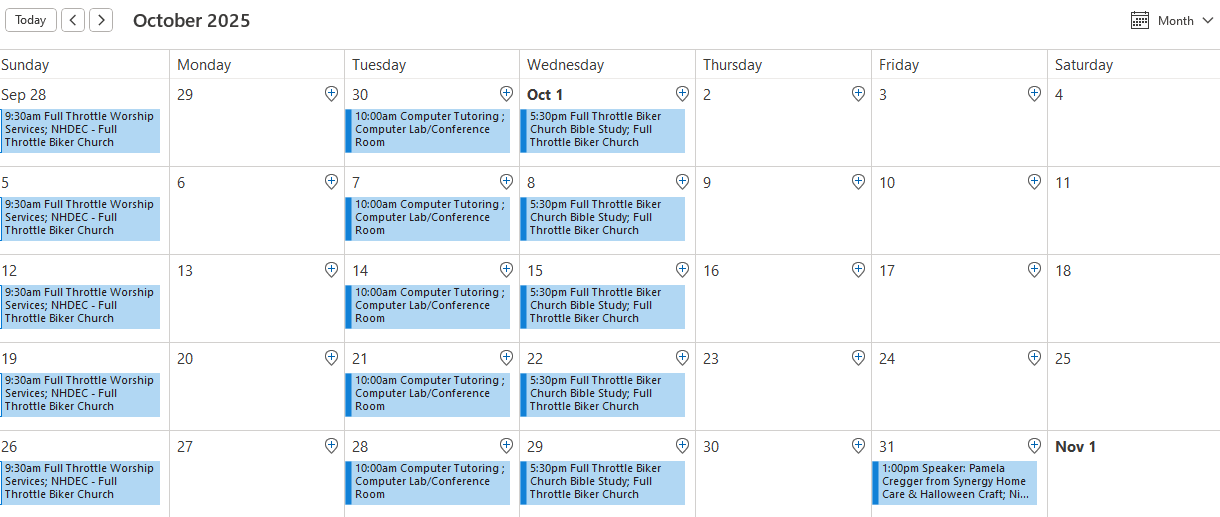
Task: Select the Nov 1 date cell
Action: 1134,482
